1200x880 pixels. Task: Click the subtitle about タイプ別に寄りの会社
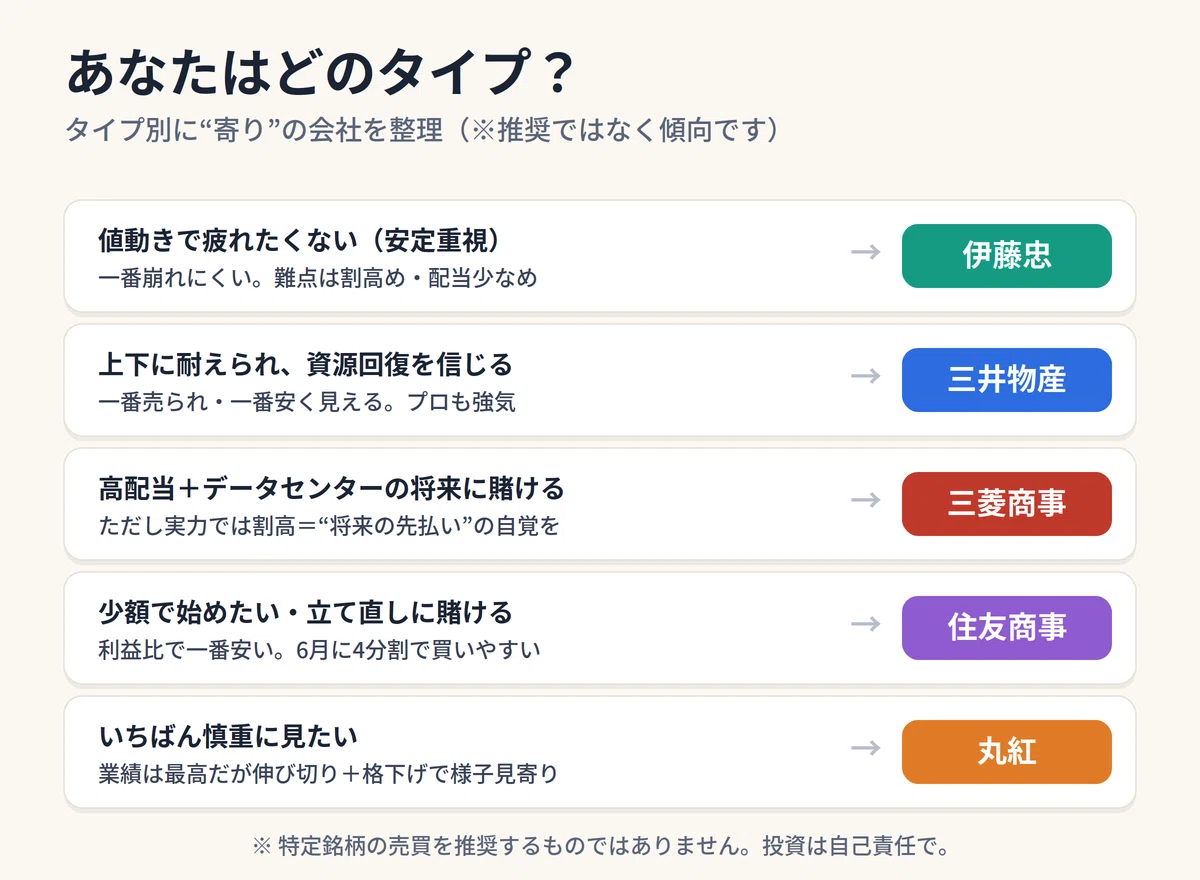(x=421, y=130)
